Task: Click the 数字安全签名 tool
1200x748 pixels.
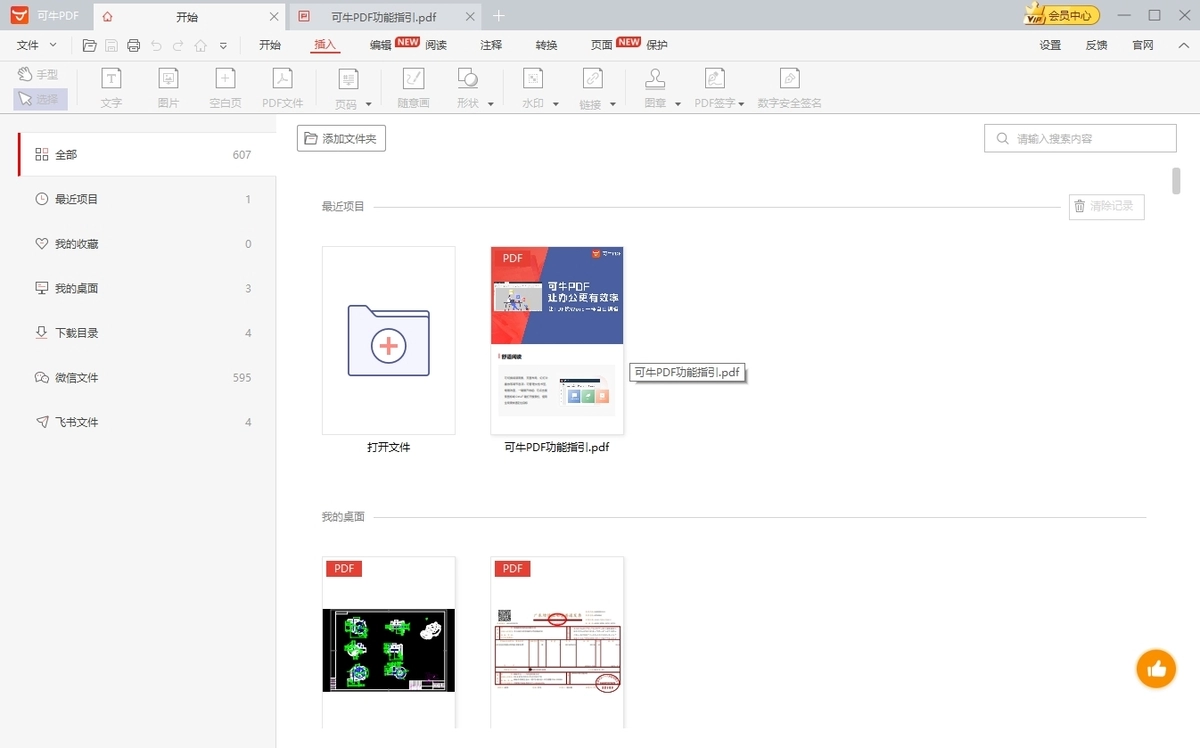Action: point(790,88)
